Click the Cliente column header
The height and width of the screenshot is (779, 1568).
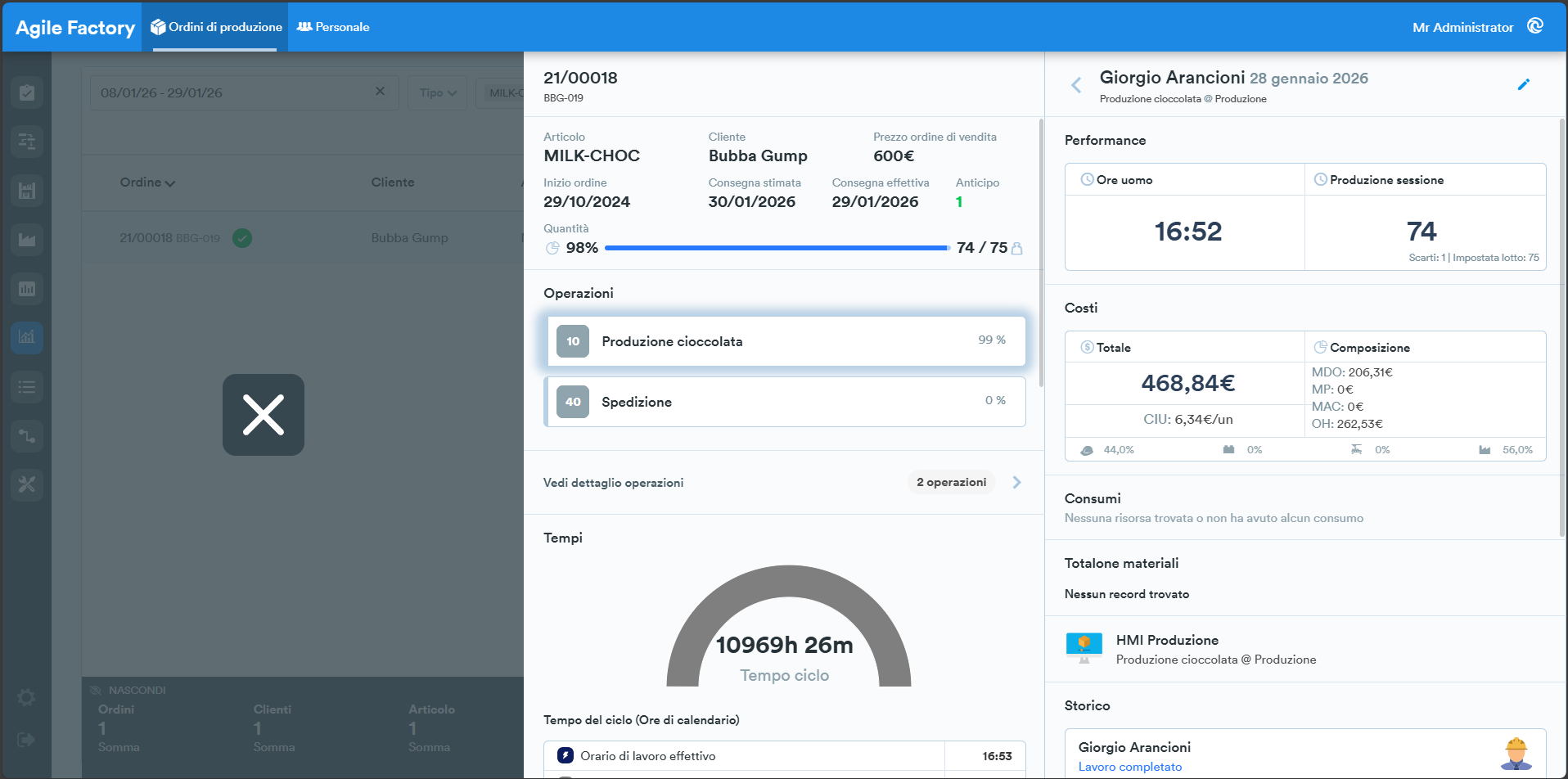pos(393,182)
